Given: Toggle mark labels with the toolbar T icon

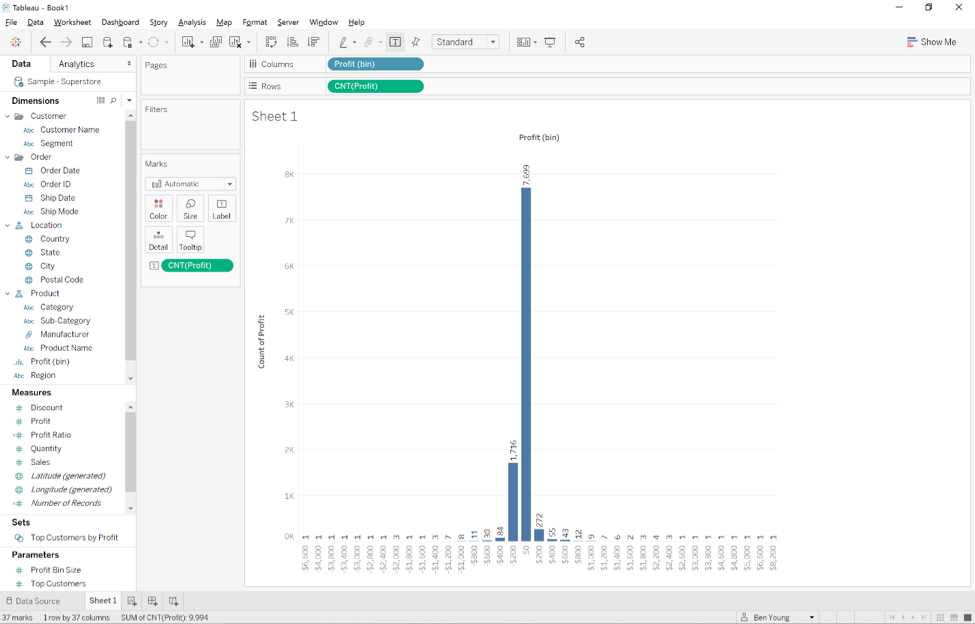Looking at the screenshot, I should 395,42.
